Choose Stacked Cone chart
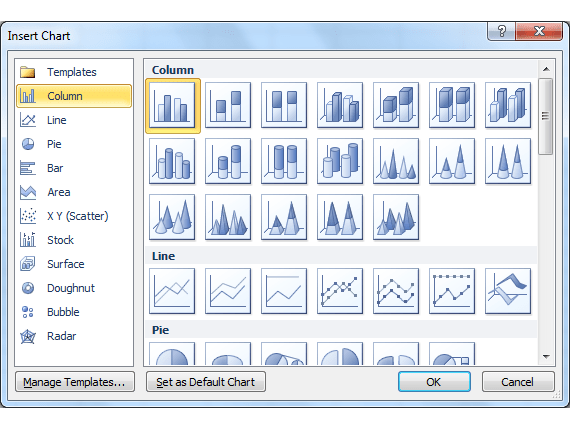The height and width of the screenshot is (429, 570). [452, 161]
